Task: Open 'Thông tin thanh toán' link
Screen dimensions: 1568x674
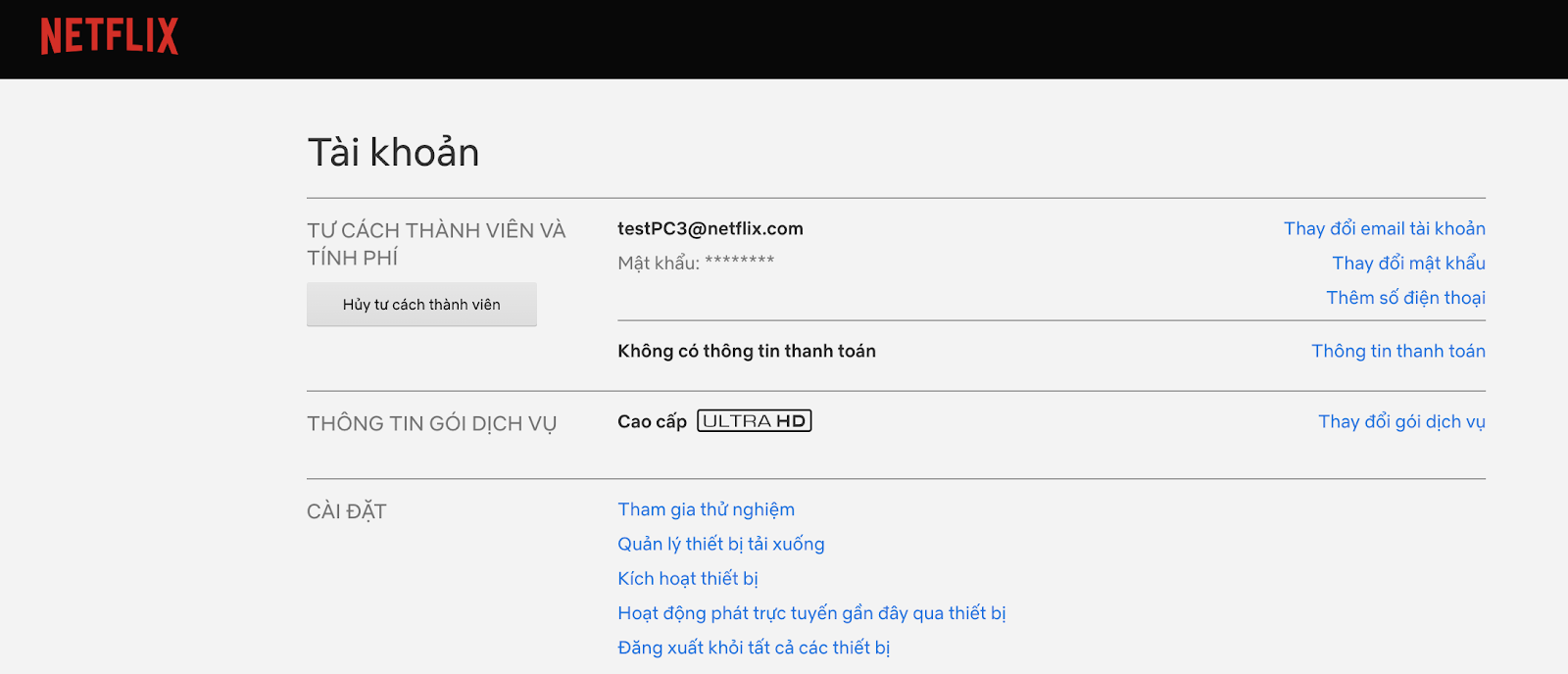Action: (1398, 351)
